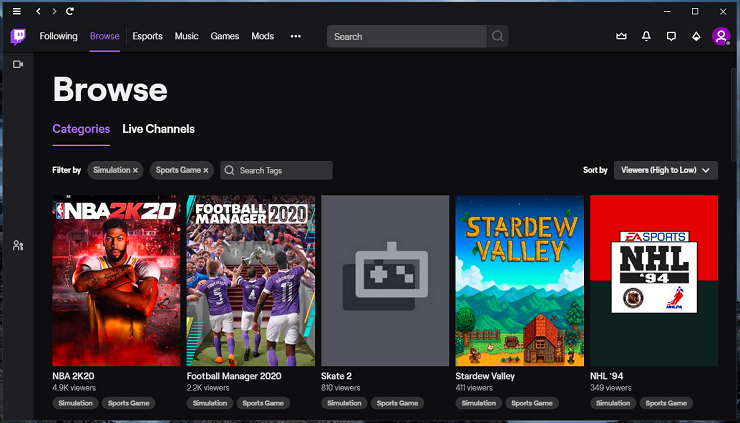Click the search magnifier button

497,36
